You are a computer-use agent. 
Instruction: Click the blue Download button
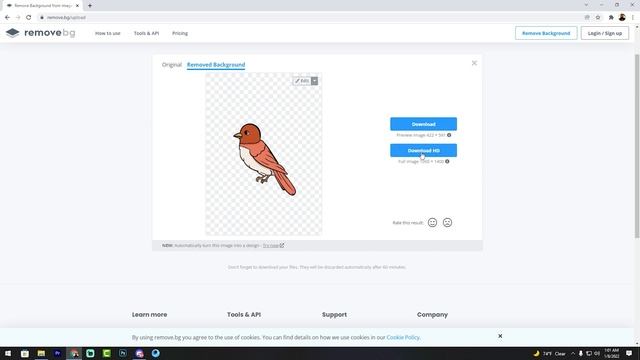423,124
